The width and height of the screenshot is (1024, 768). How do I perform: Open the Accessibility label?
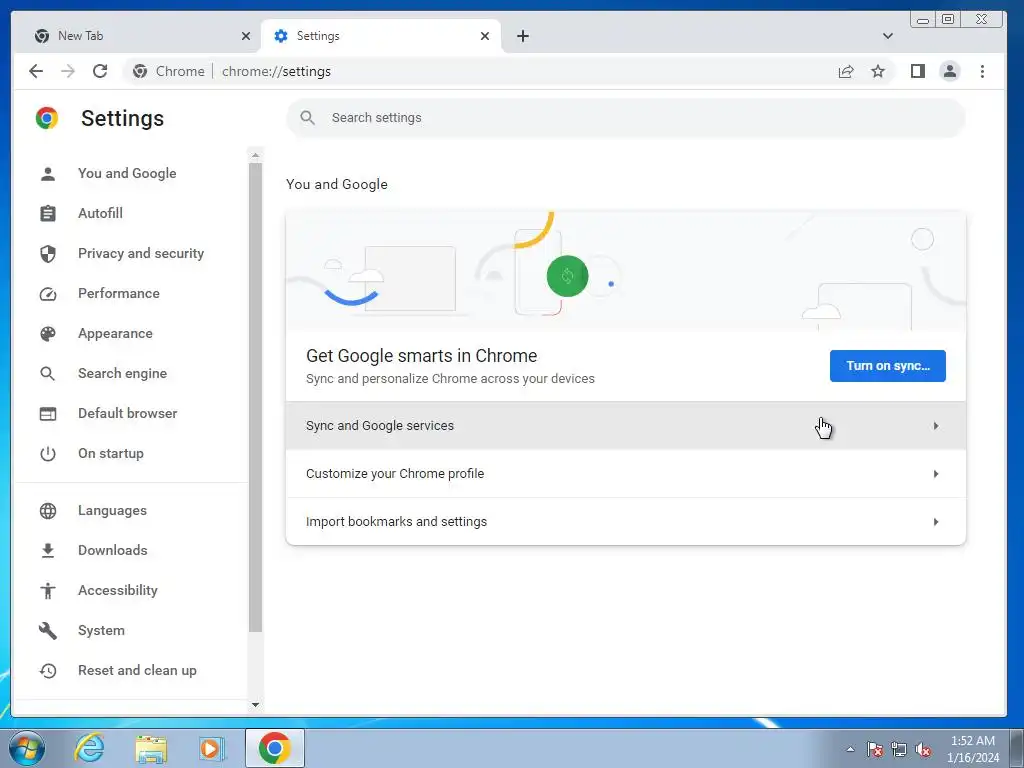coord(118,590)
